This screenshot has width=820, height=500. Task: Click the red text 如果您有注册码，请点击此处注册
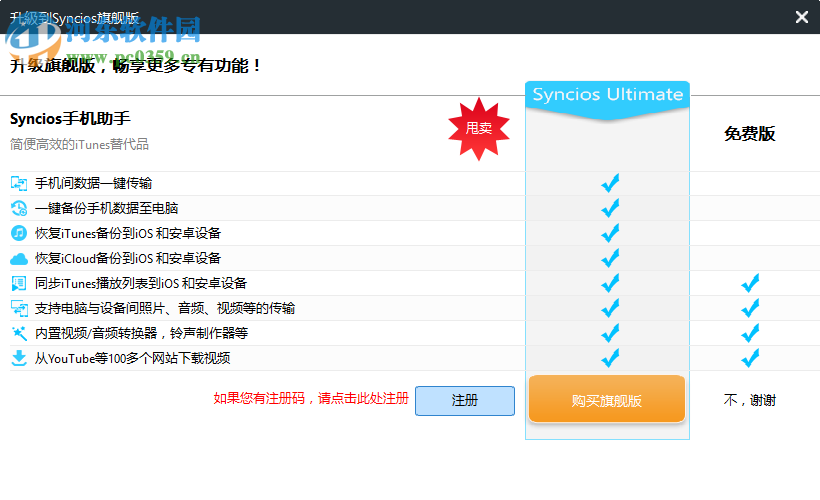point(311,399)
